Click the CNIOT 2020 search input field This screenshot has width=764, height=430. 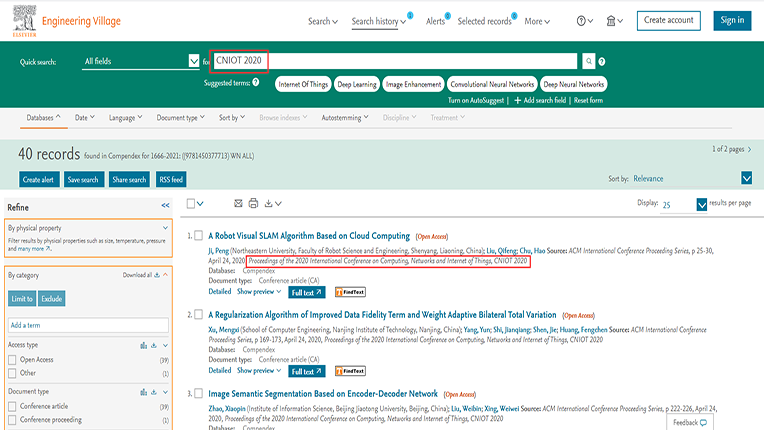click(400, 61)
